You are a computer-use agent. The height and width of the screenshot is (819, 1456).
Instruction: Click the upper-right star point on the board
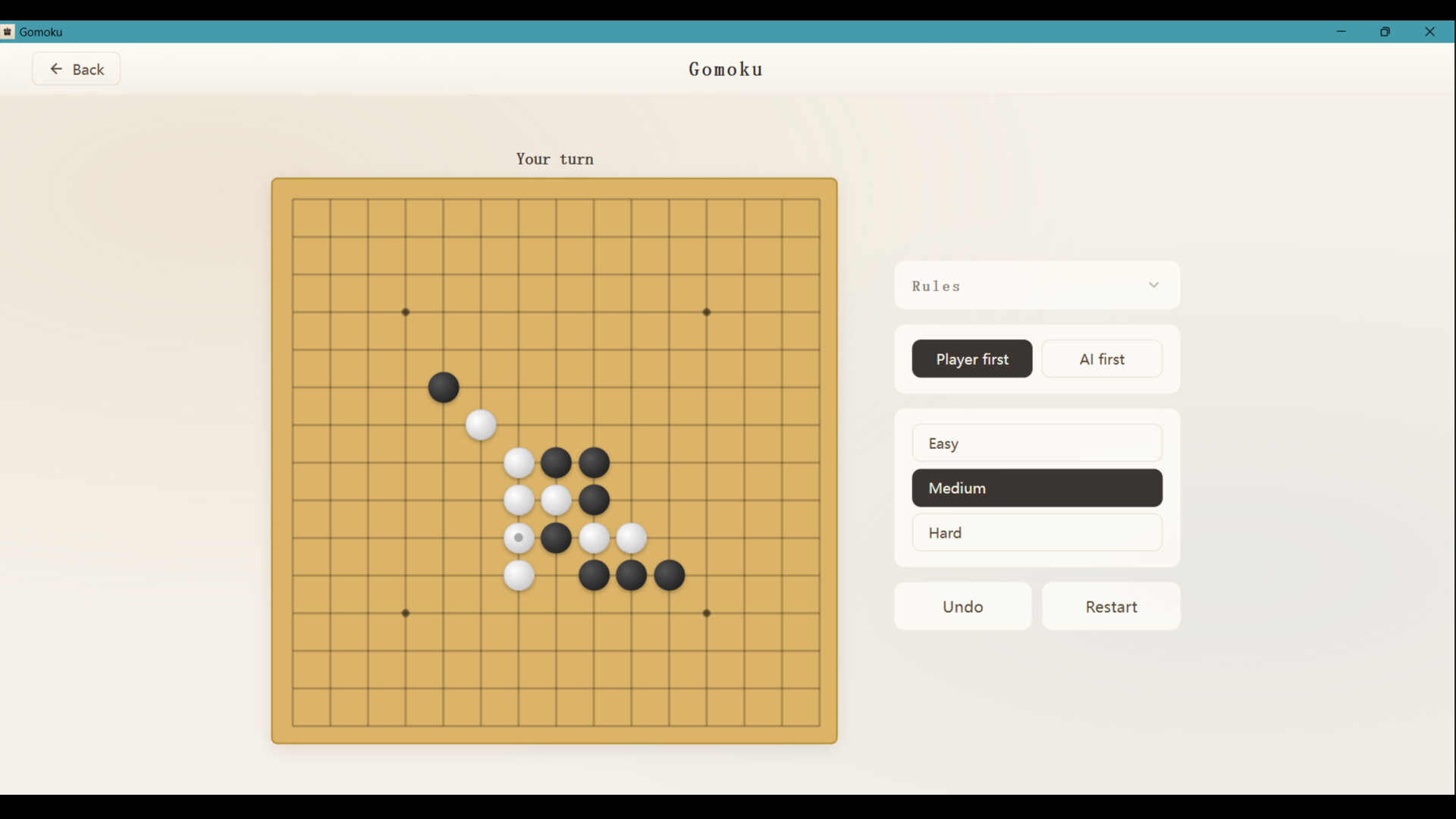point(707,312)
